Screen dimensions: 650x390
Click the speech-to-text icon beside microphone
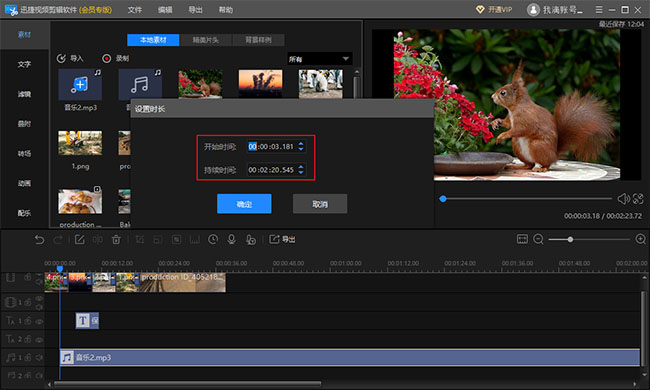(250, 240)
